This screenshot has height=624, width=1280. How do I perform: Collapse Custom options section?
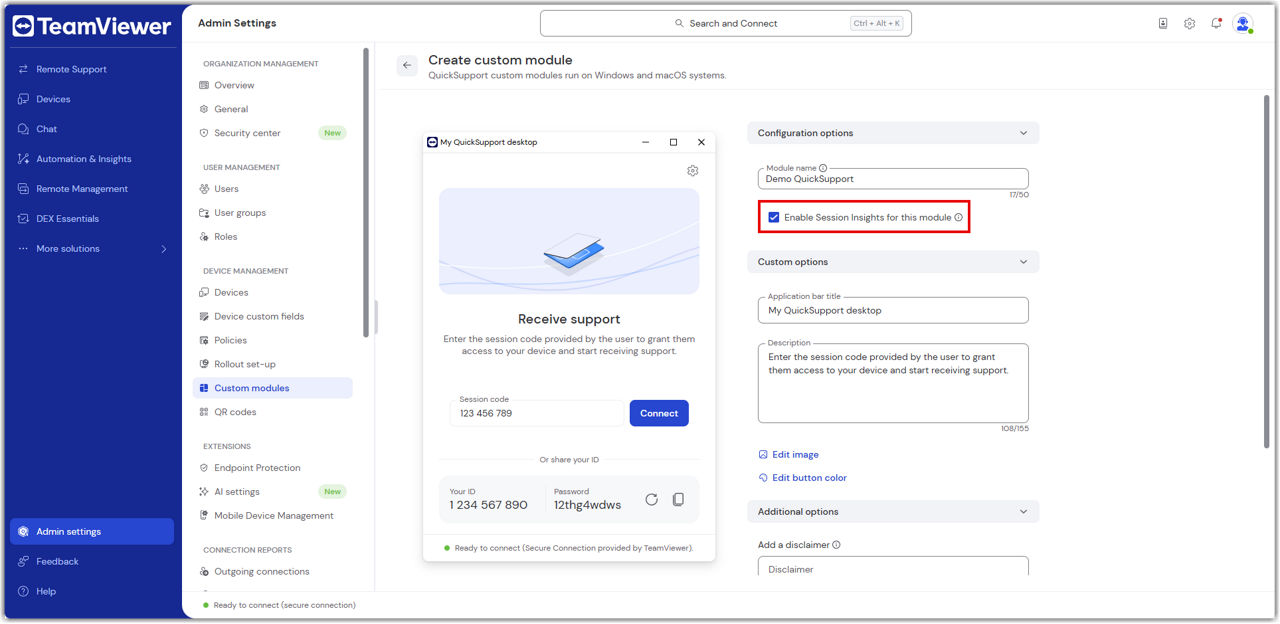coord(1023,262)
